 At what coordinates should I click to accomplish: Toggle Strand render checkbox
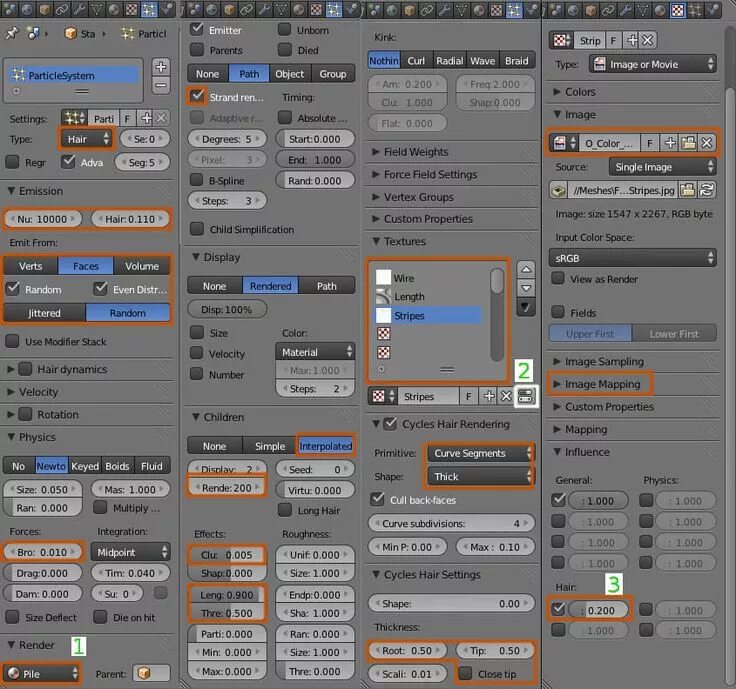[x=197, y=96]
